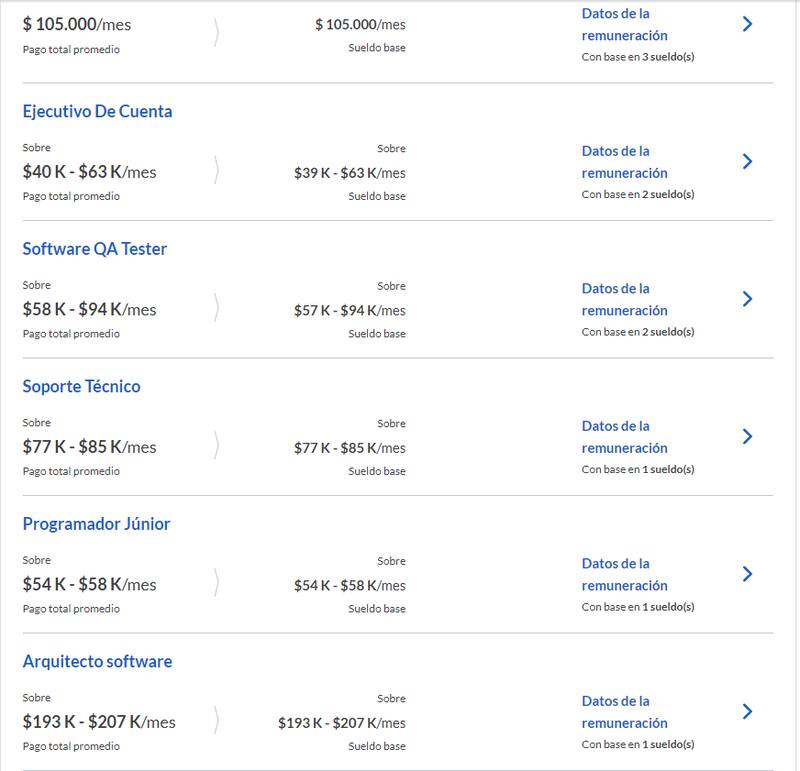This screenshot has width=800, height=771.
Task: Open the Programador Júnior job title
Action: pos(96,524)
